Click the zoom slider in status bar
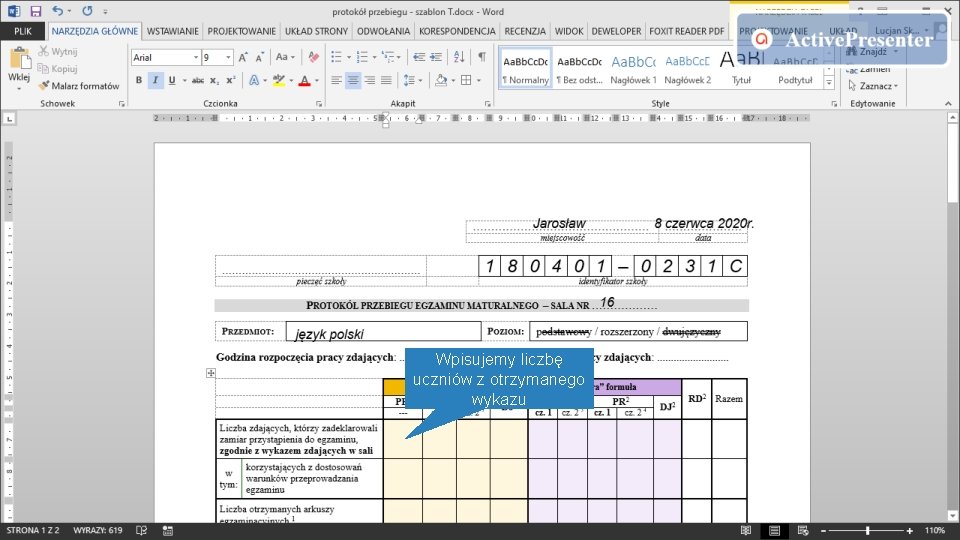 pos(867,531)
